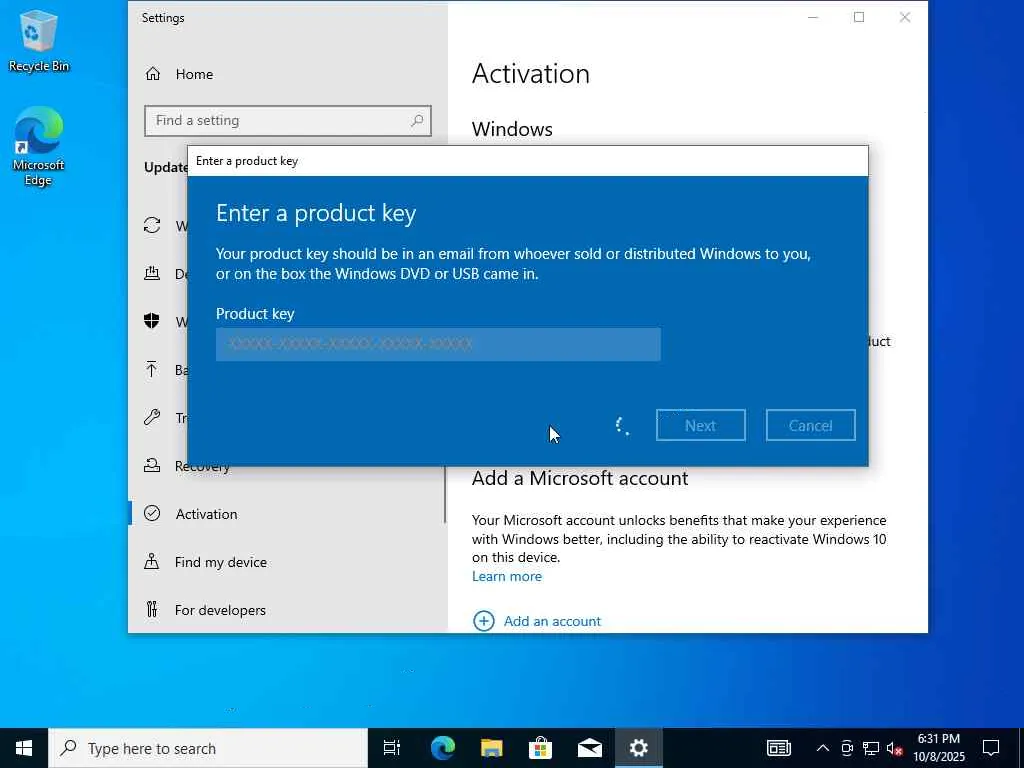Cancel the Enter a product key dialog
Screen dimensions: 1024x768
tap(810, 425)
